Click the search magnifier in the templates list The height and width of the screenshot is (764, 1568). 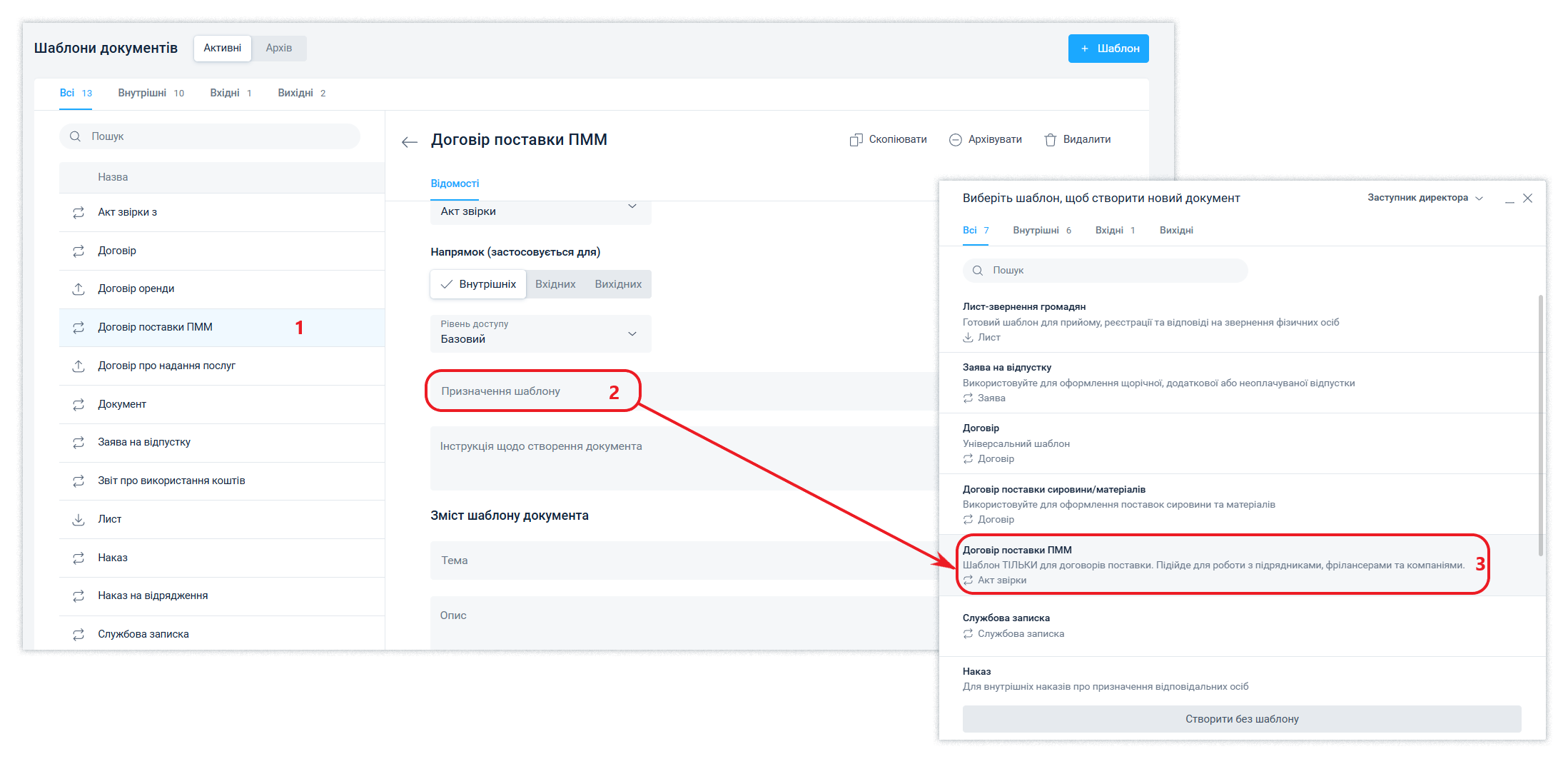pyautogui.click(x=75, y=136)
